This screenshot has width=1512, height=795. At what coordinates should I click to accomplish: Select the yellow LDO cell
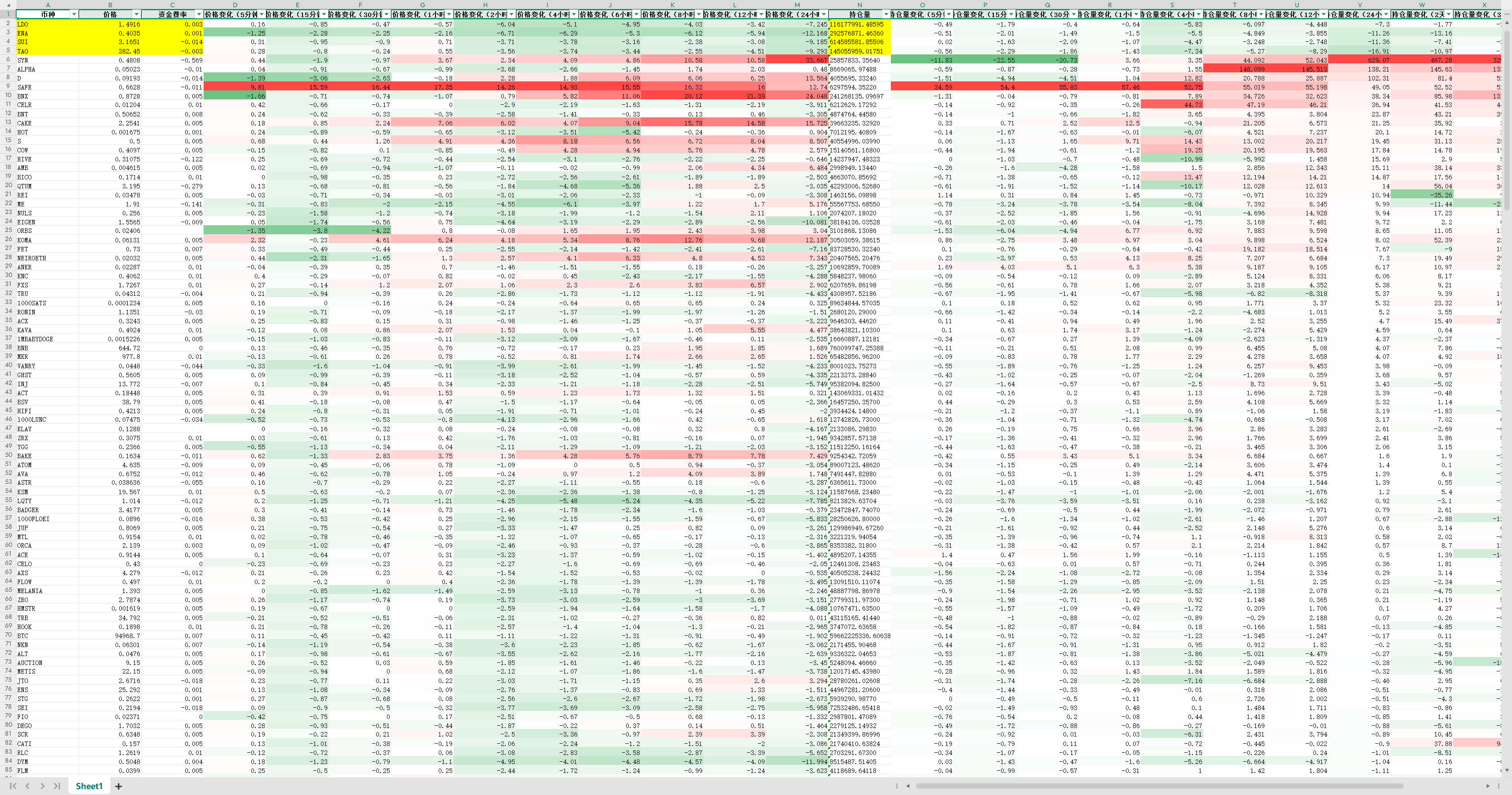click(47, 24)
